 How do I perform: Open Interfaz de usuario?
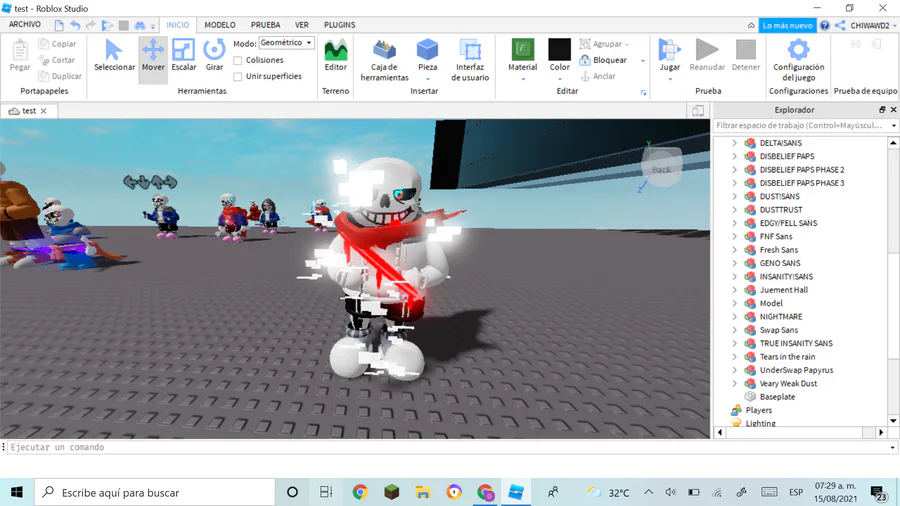click(x=470, y=60)
